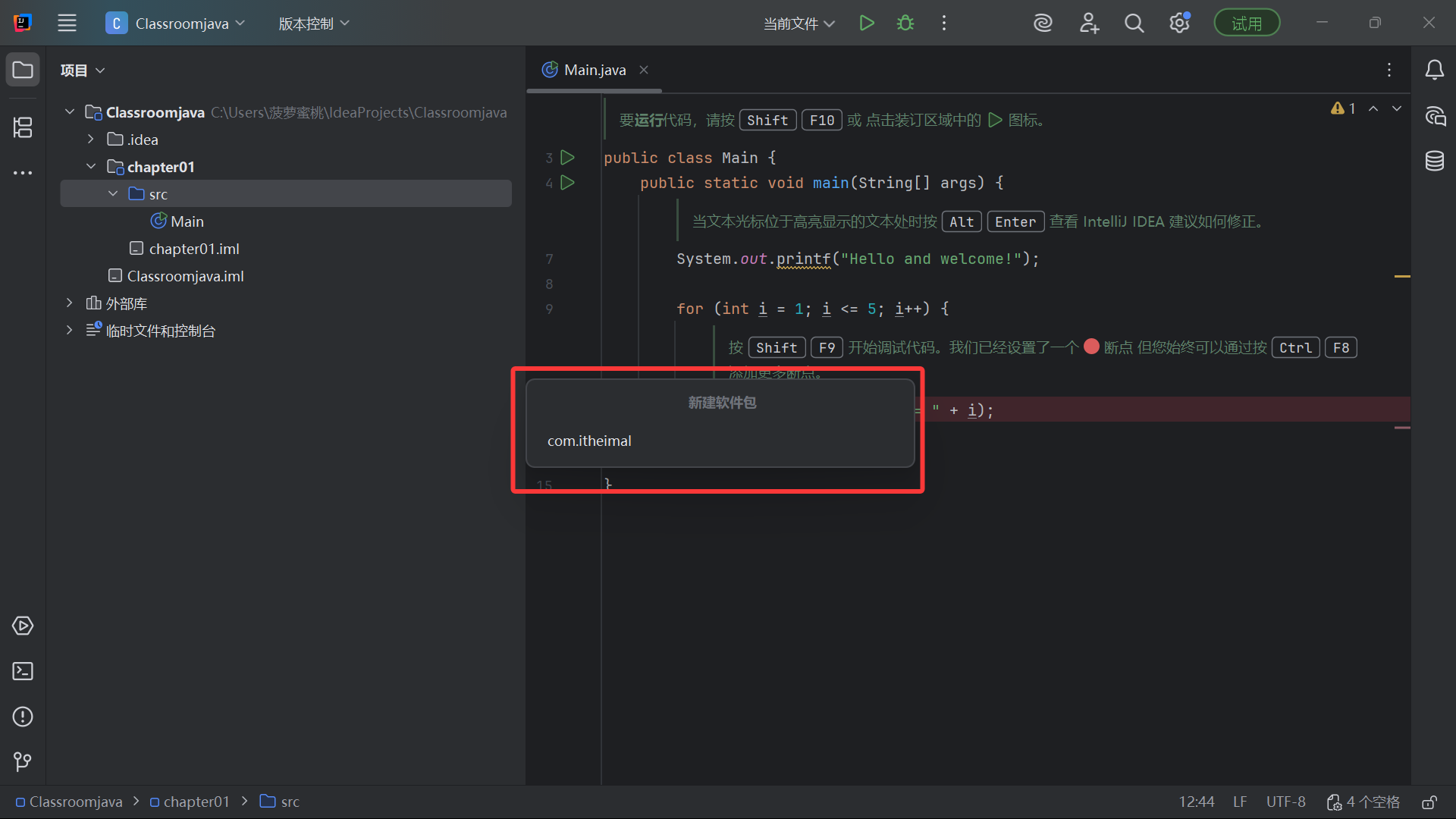Image resolution: width=1456 pixels, height=819 pixels.
Task: Click the Debug bug icon
Action: (905, 24)
